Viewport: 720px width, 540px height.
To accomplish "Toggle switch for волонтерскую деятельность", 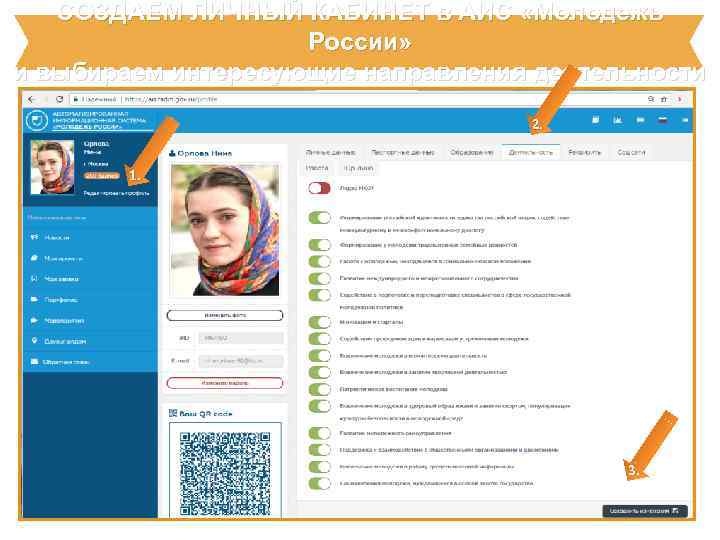I will click(x=319, y=356).
